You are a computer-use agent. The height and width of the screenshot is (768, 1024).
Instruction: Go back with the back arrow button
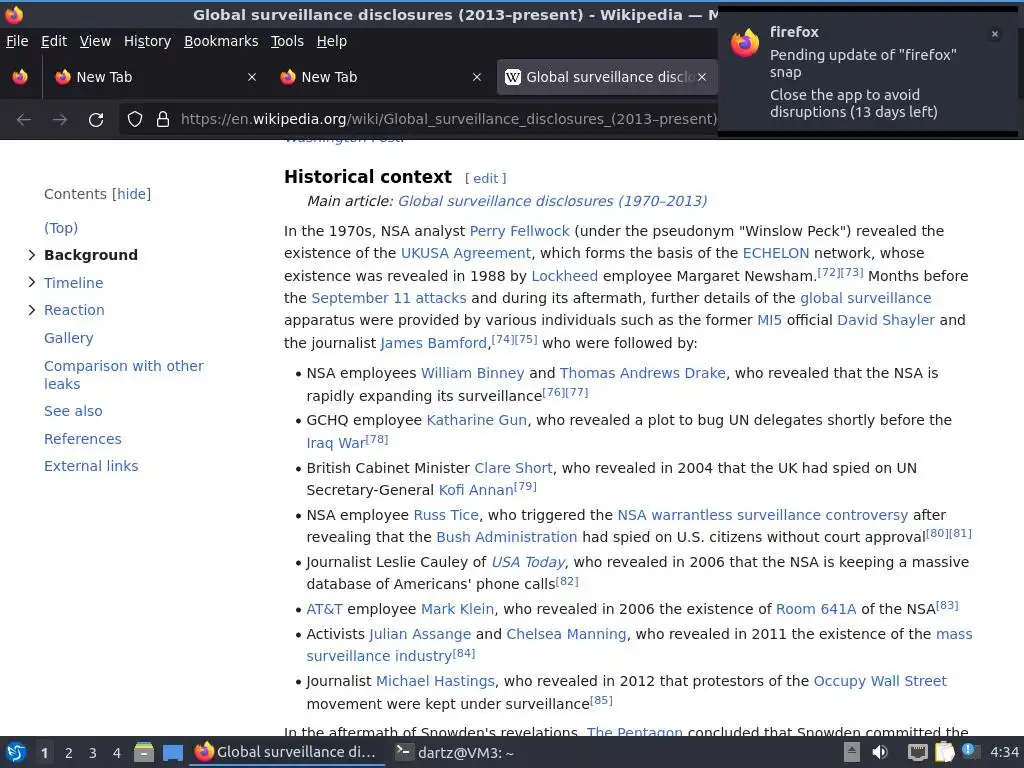(x=24, y=120)
